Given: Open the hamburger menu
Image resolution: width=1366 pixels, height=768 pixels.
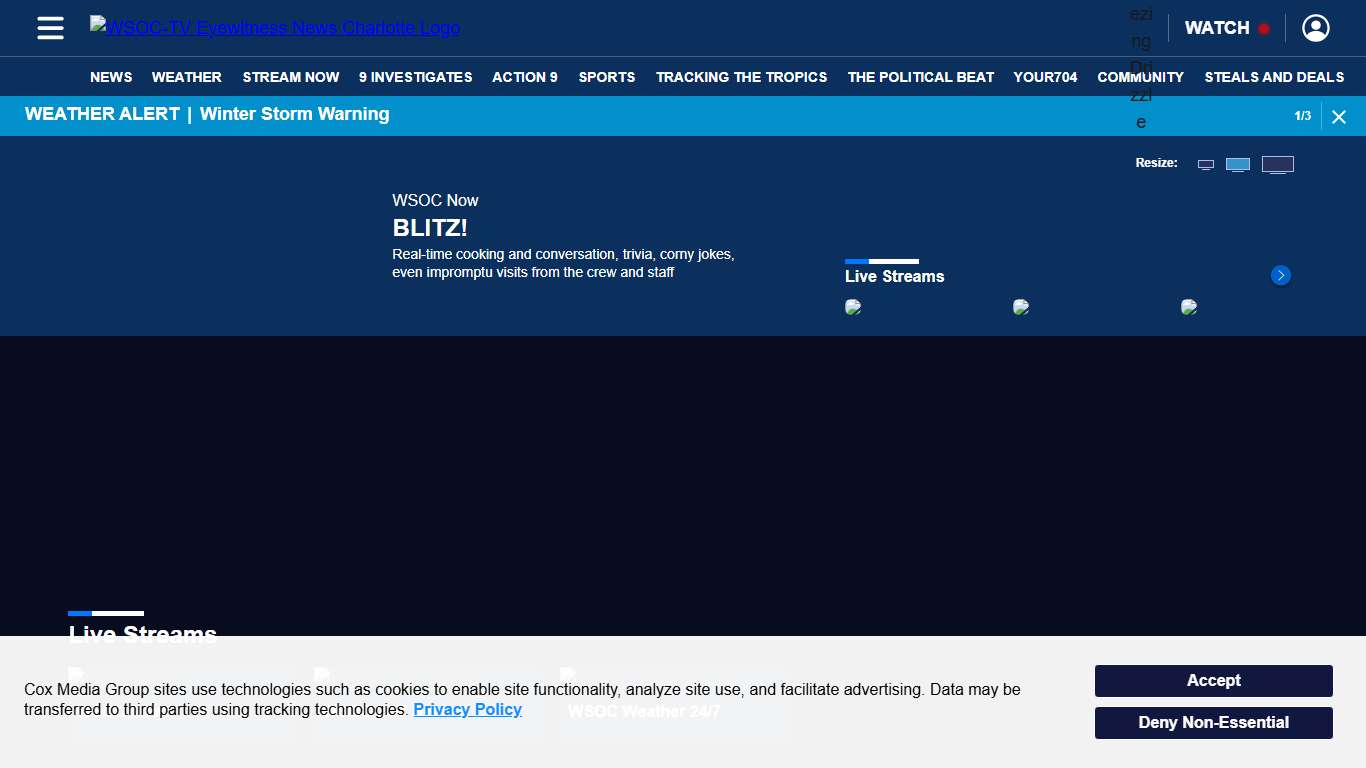Looking at the screenshot, I should pyautogui.click(x=50, y=28).
